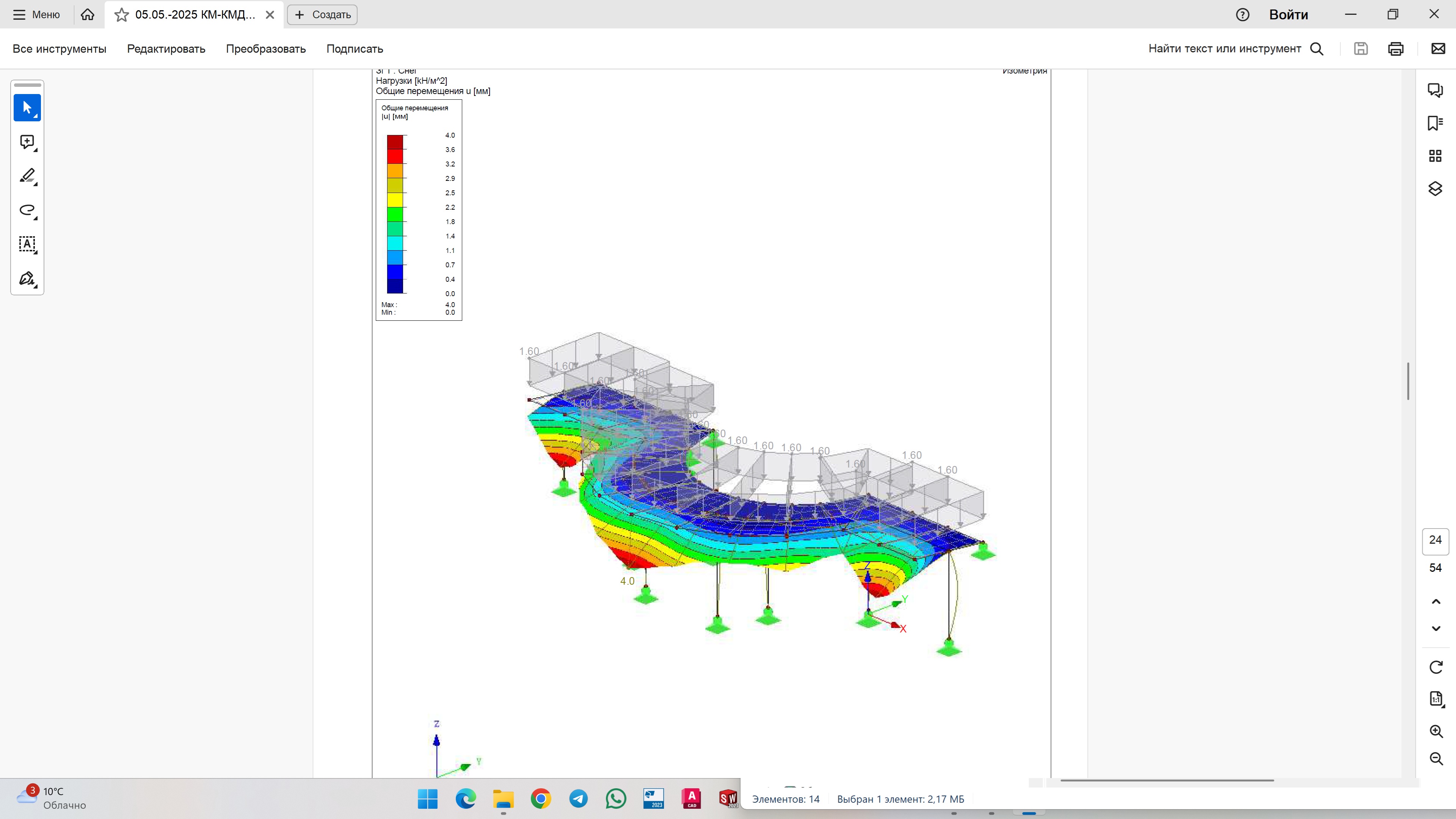Viewport: 1456px width, 819px height.
Task: Go to the next page
Action: [1436, 629]
